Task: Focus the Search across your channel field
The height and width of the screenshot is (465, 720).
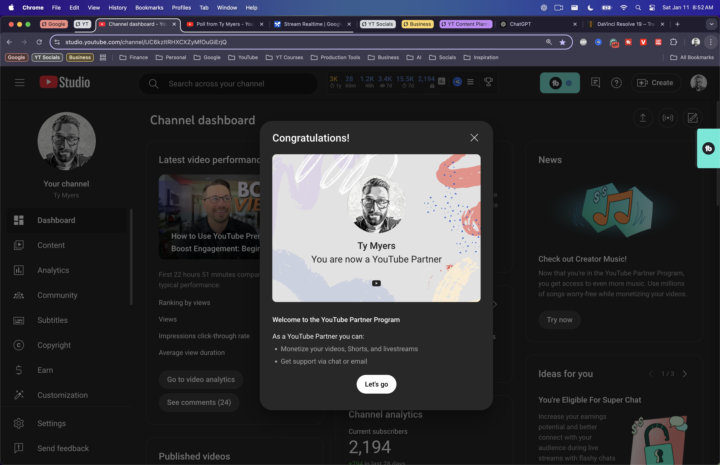Action: [x=228, y=84]
